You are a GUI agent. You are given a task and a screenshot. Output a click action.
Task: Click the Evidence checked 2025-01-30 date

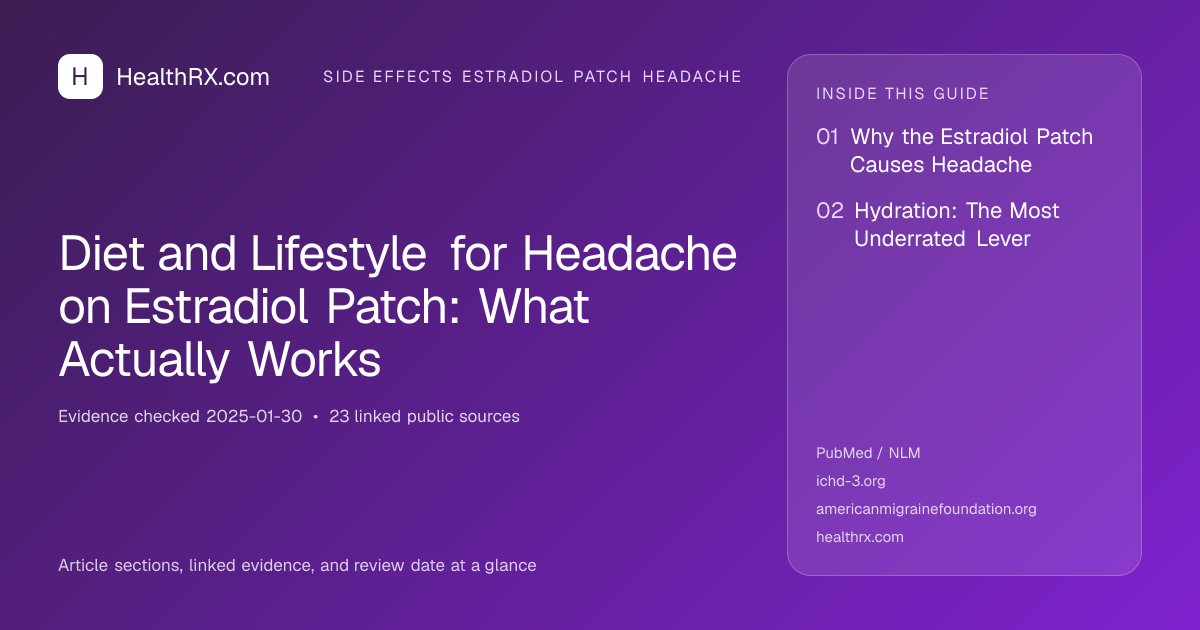click(x=180, y=416)
